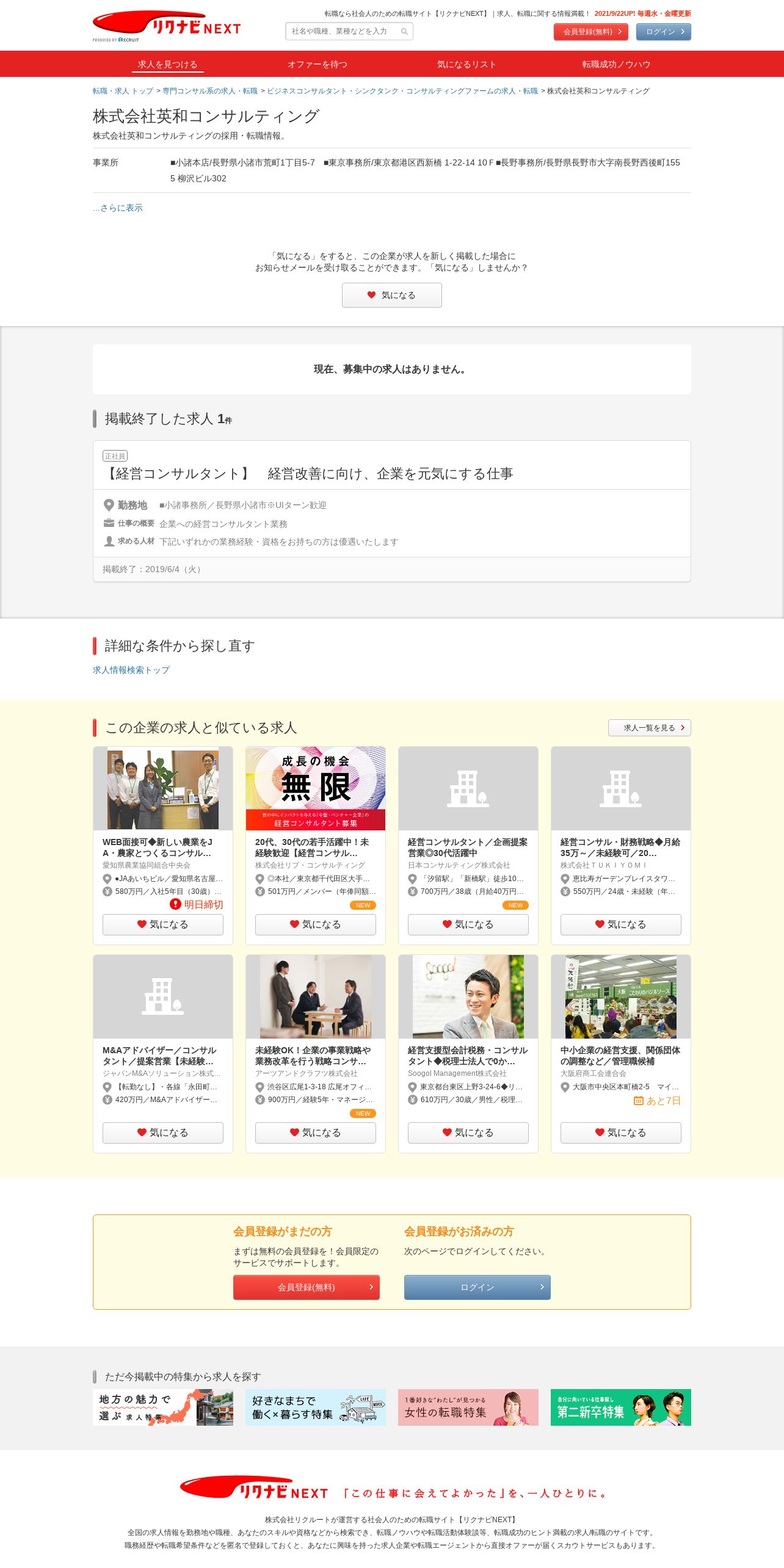
Task: Open Soogol Management man photo thumbnail
Action: coord(468,996)
